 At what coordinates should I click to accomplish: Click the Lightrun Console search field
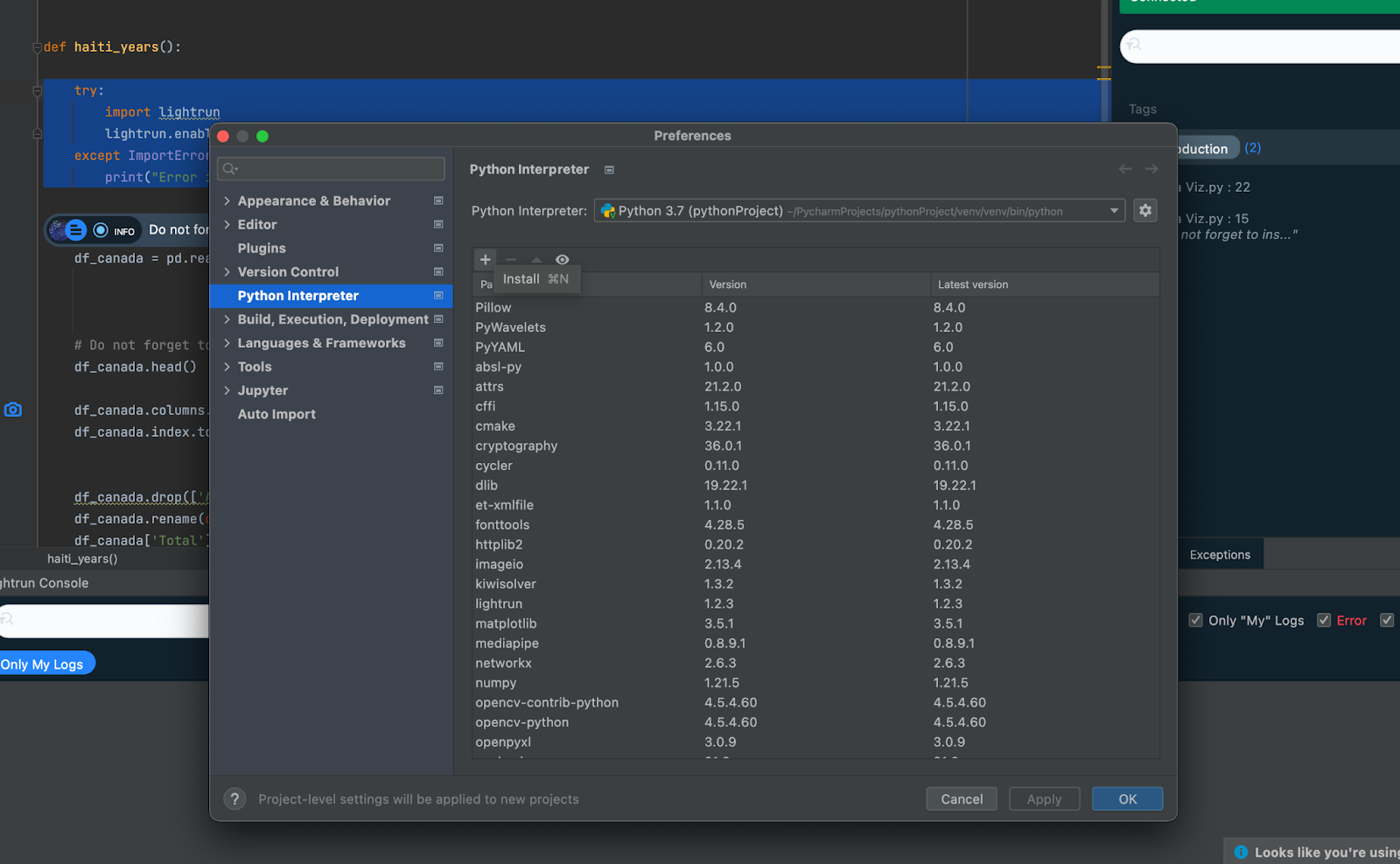[x=104, y=621]
